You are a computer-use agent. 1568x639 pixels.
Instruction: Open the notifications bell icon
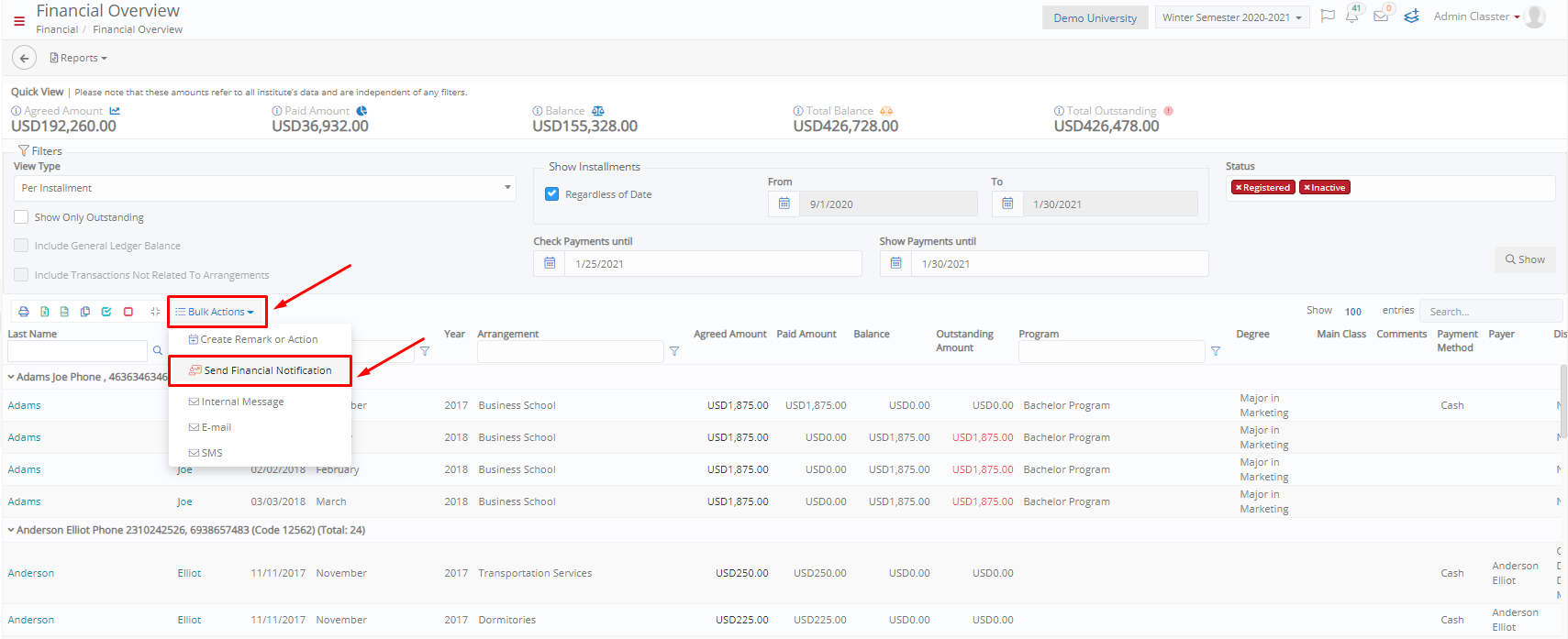pyautogui.click(x=1352, y=16)
